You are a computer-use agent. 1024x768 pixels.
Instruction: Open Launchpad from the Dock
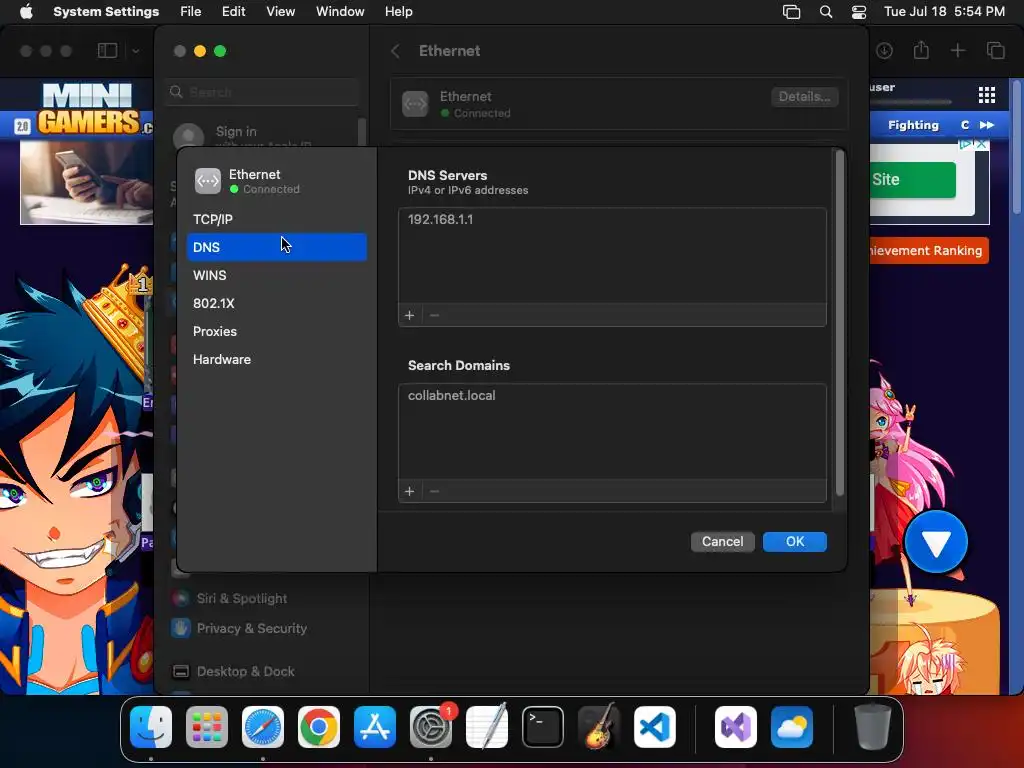[x=206, y=727]
